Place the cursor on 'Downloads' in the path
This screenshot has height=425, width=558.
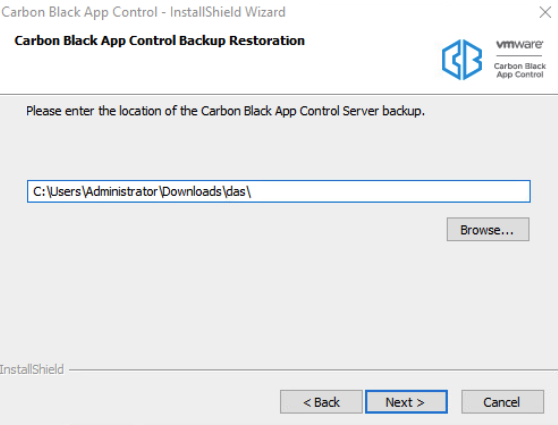(192, 191)
